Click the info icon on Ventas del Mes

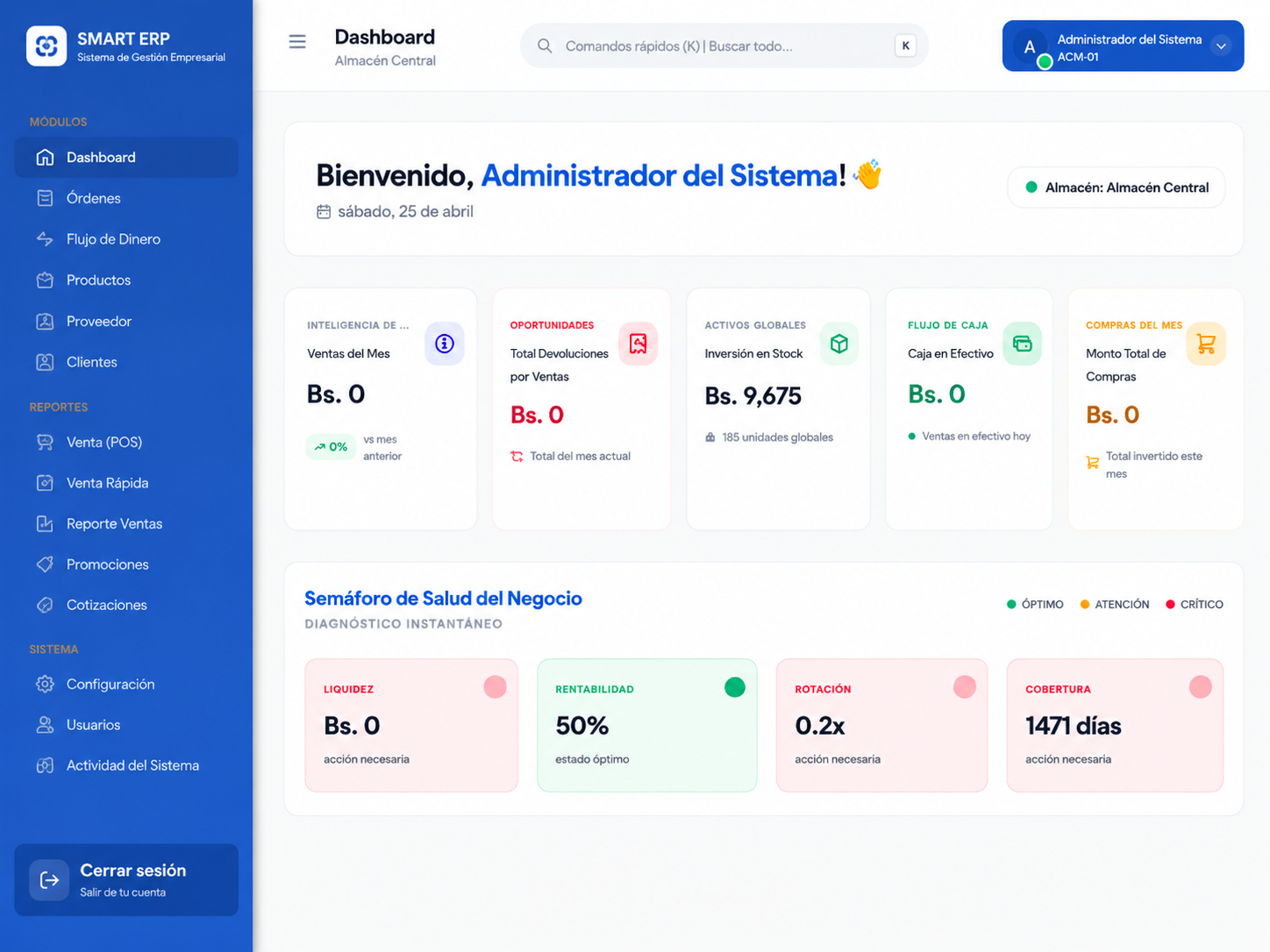pyautogui.click(x=445, y=344)
